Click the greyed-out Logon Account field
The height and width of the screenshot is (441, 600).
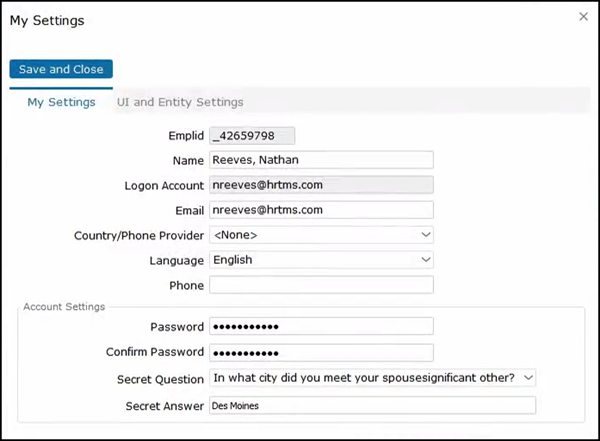click(x=320, y=185)
